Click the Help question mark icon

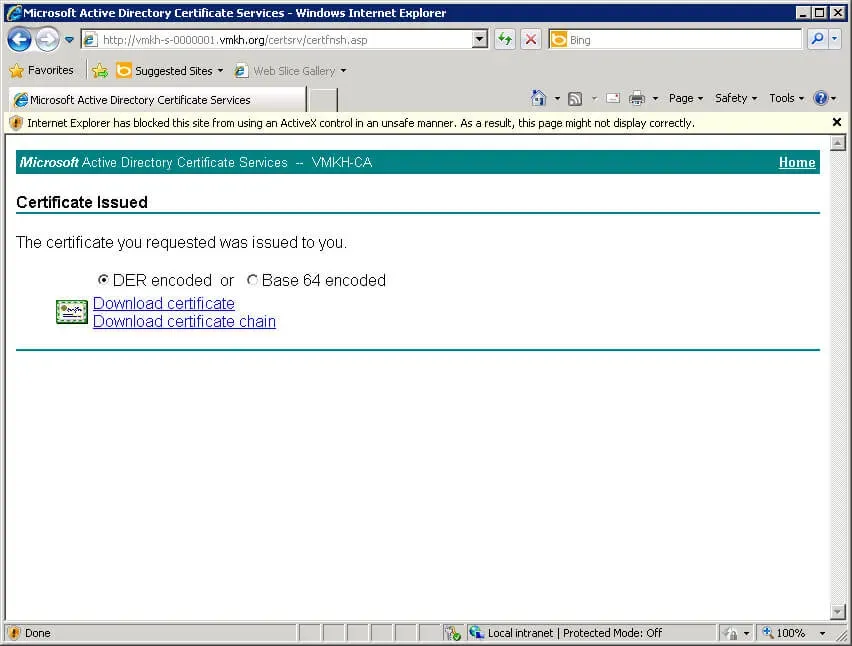tap(820, 98)
